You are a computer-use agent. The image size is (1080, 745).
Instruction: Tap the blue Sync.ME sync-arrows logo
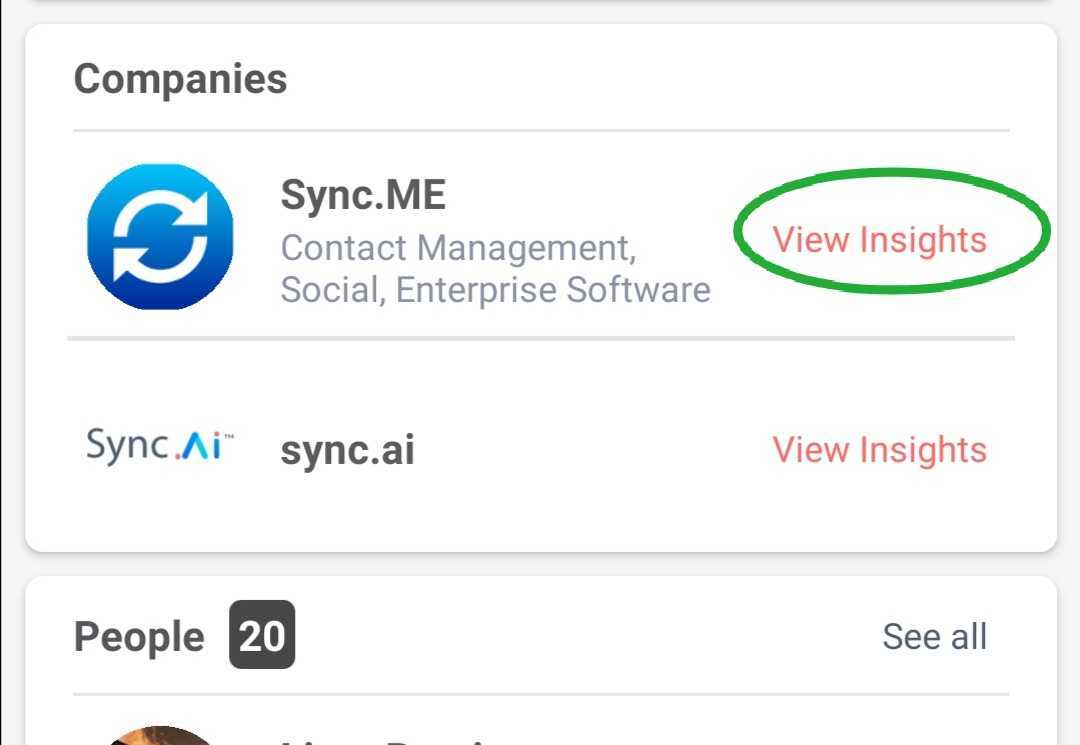pos(160,236)
